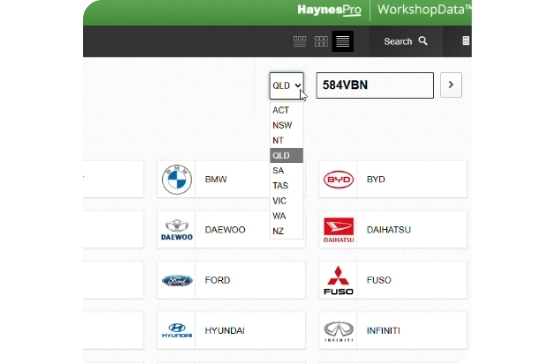Click the HaynesPro logo

coord(329,10)
